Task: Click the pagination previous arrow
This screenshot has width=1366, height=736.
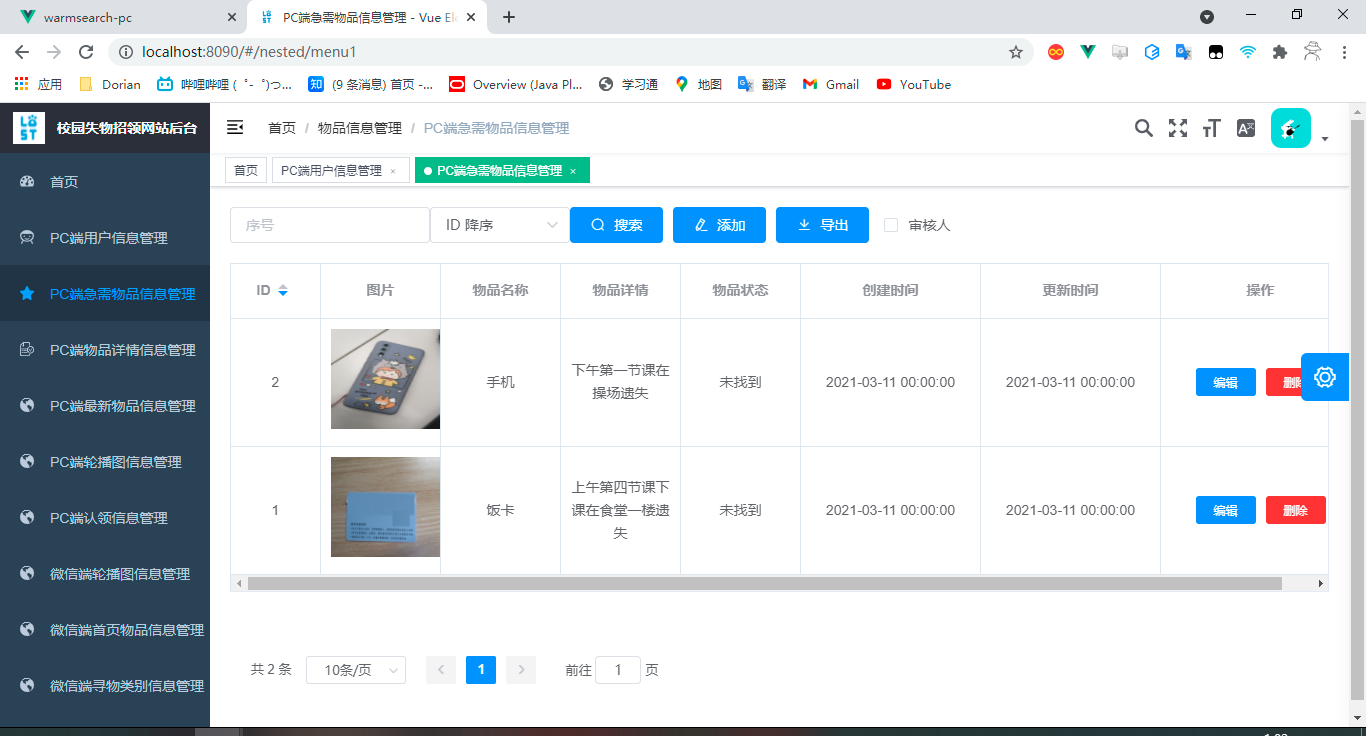Action: pyautogui.click(x=441, y=670)
